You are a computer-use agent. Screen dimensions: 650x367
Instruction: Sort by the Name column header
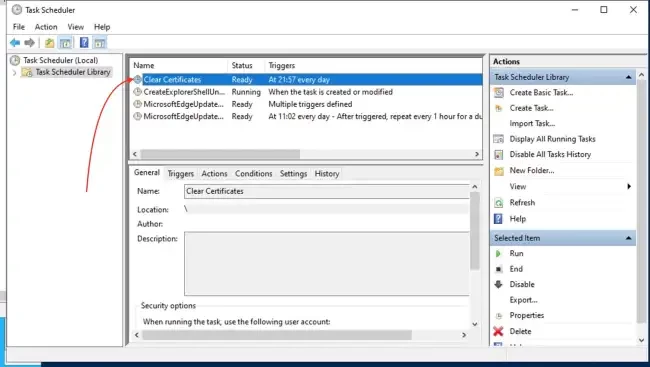click(x=179, y=66)
